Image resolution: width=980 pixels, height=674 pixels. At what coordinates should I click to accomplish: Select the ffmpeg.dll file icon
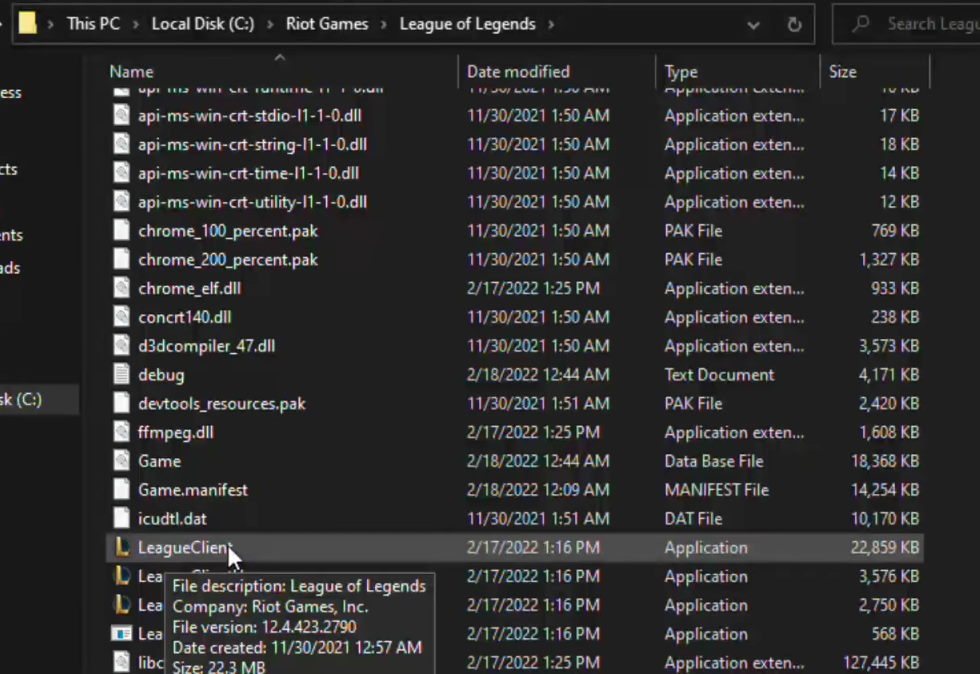(122, 431)
